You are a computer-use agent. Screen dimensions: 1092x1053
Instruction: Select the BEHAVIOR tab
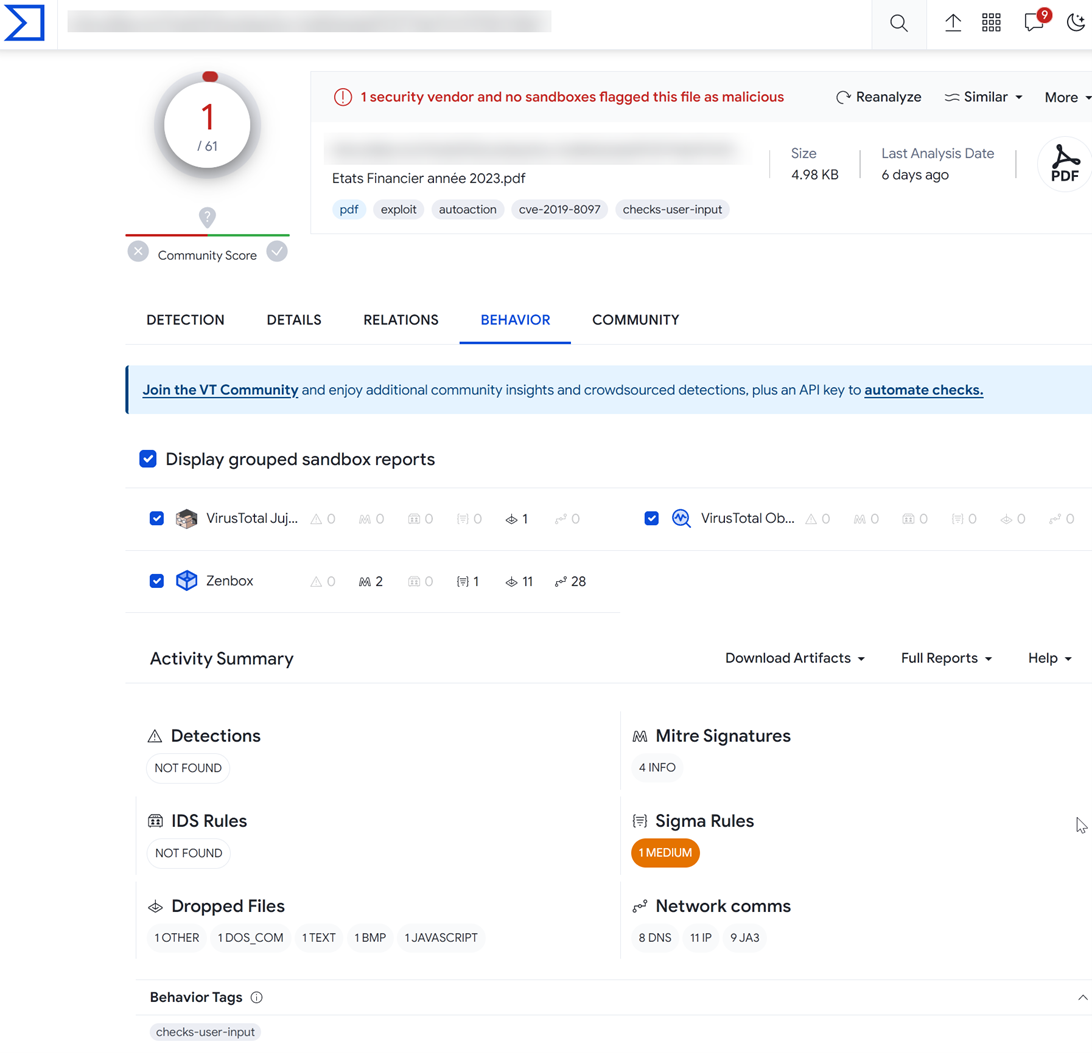click(x=515, y=320)
